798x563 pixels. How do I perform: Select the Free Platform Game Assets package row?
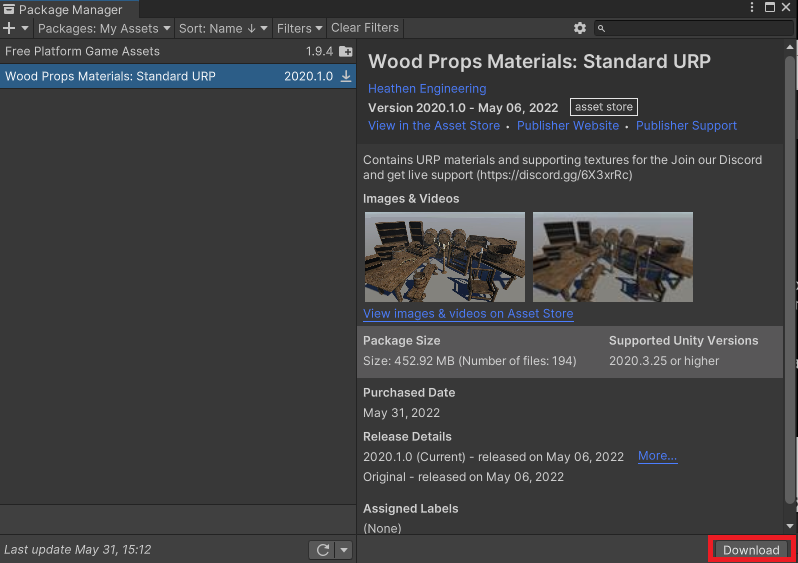coord(178,51)
